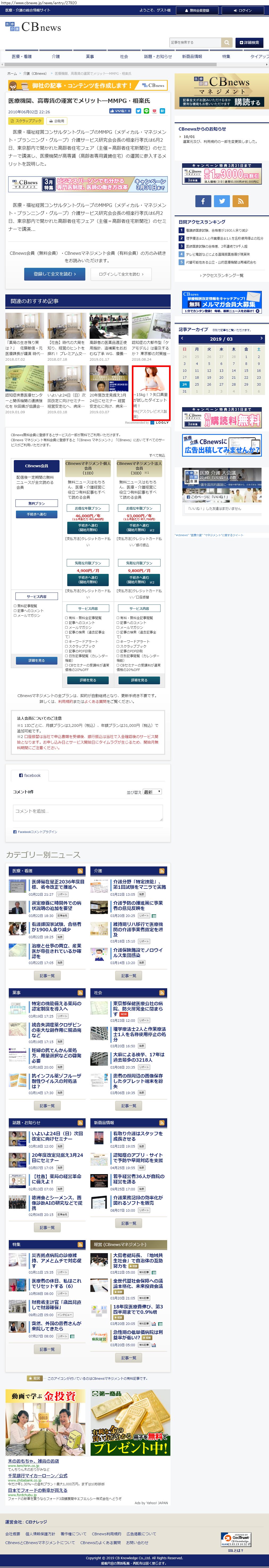The width and height of the screenshot is (269, 1568).
Task: Open the 医療・看護 navigation tab
Action: (x=22, y=57)
